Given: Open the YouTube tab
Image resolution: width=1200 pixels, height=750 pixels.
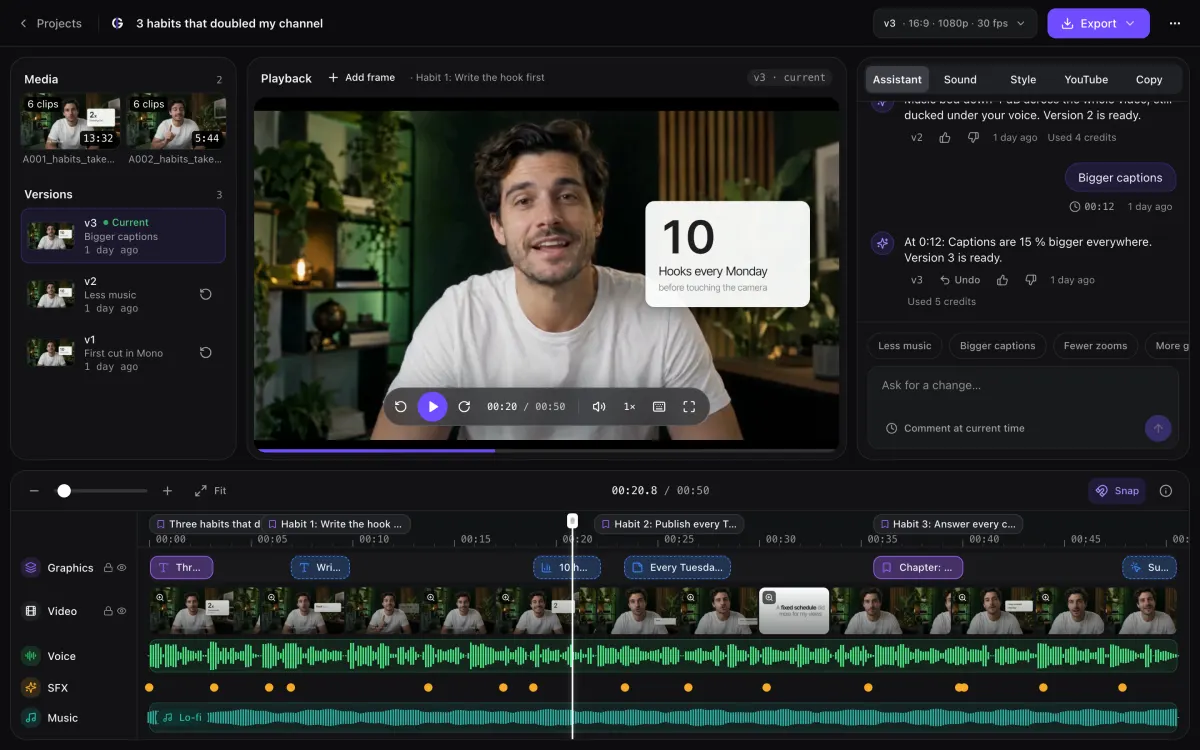Looking at the screenshot, I should pyautogui.click(x=1086, y=79).
